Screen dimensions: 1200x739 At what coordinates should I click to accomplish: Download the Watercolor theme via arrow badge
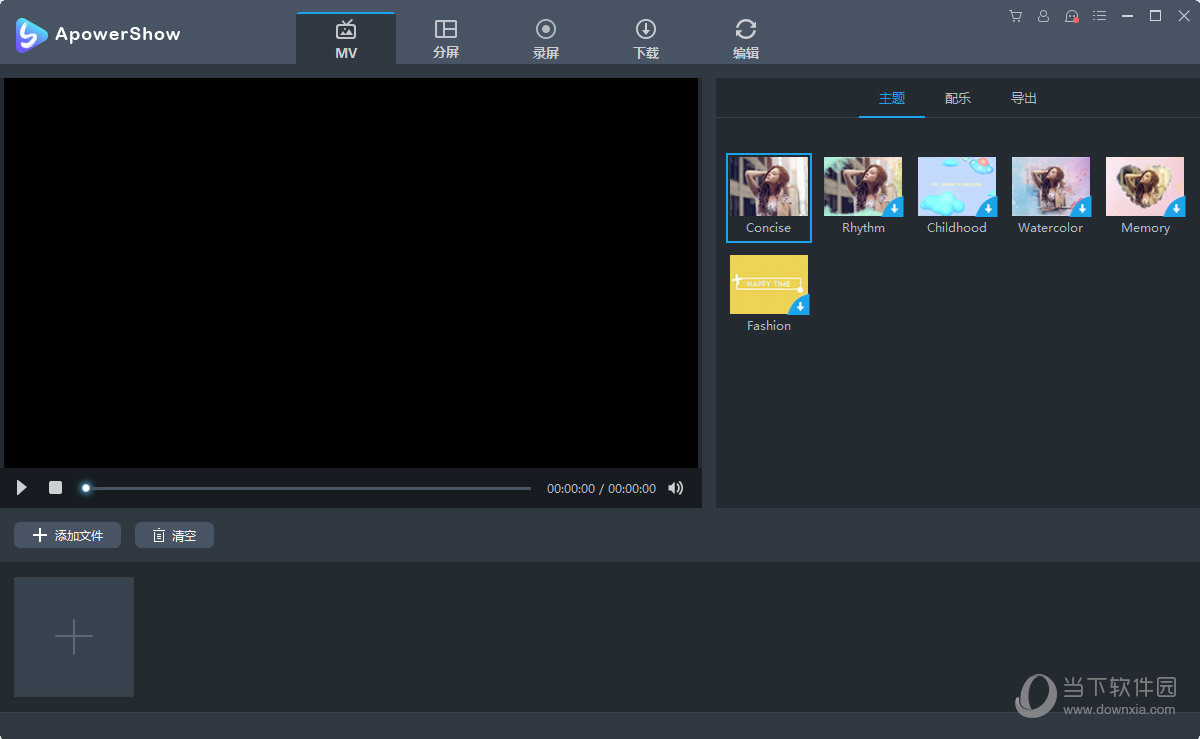(1082, 208)
